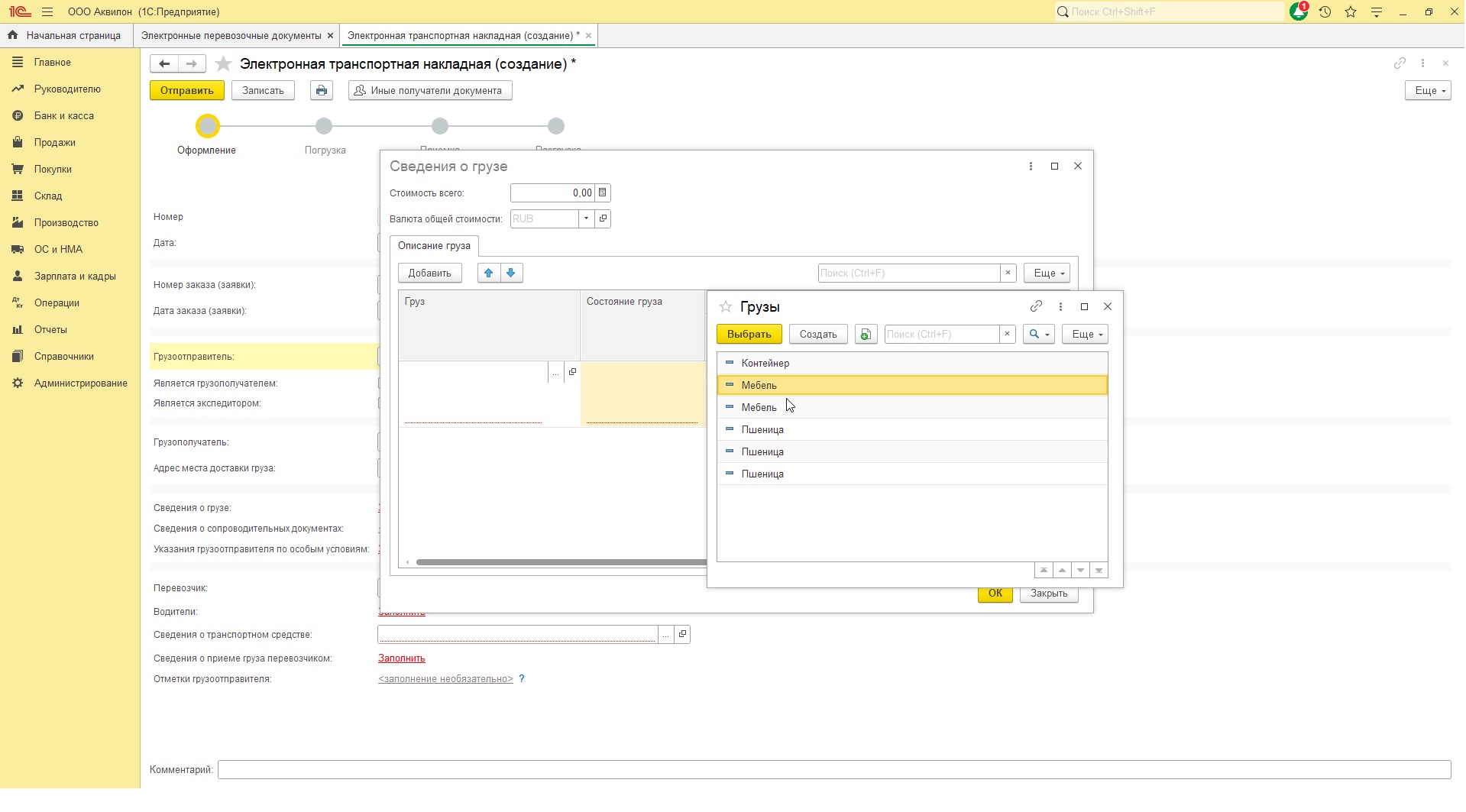Open Продажи section in sidebar

pos(55,143)
